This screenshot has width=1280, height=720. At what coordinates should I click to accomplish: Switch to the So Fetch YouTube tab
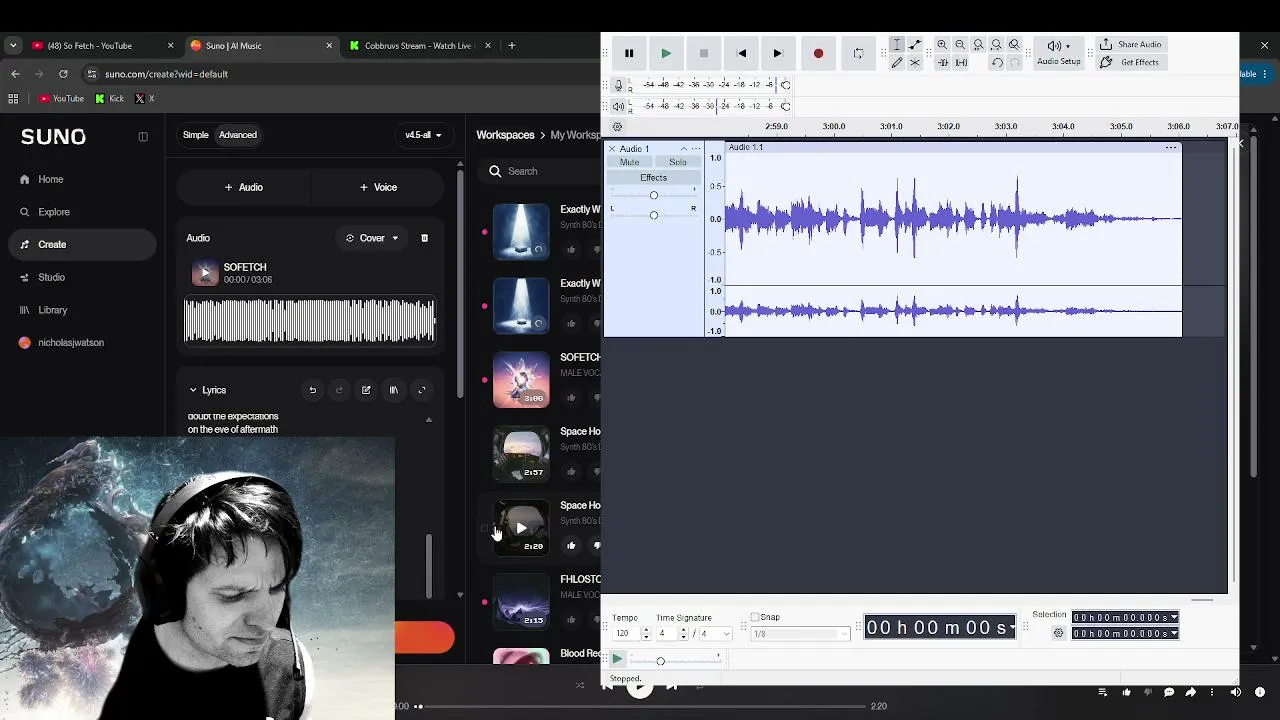coord(103,45)
